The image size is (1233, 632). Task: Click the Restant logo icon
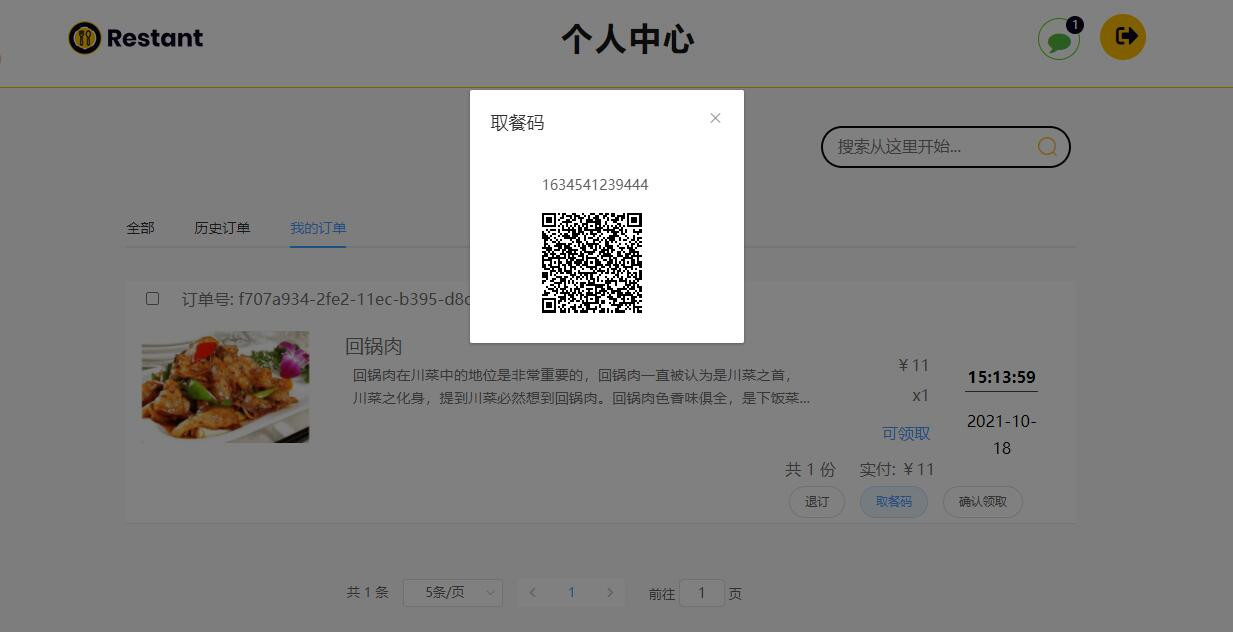[x=85, y=38]
